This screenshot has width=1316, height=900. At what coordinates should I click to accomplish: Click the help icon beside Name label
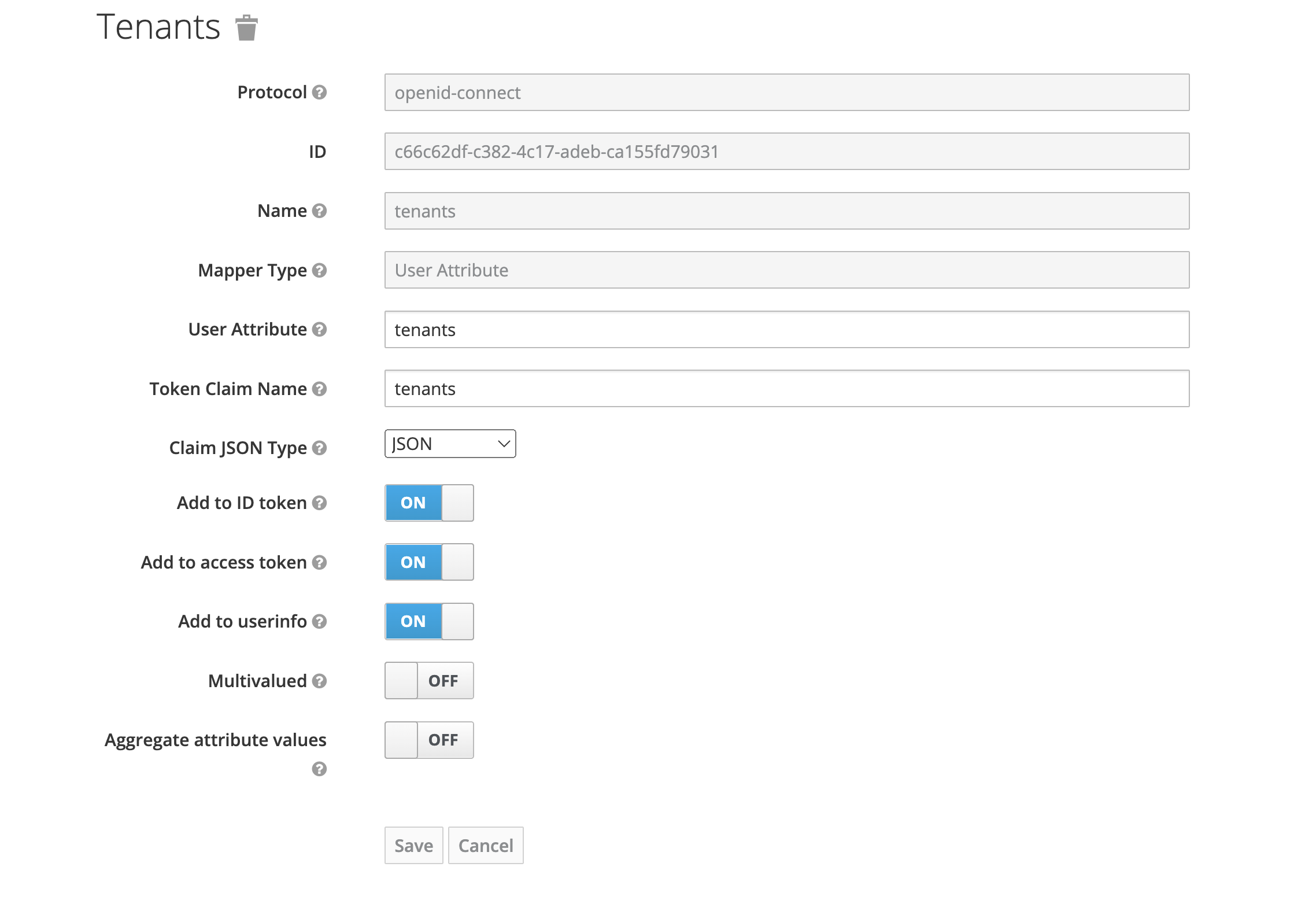pyautogui.click(x=319, y=211)
